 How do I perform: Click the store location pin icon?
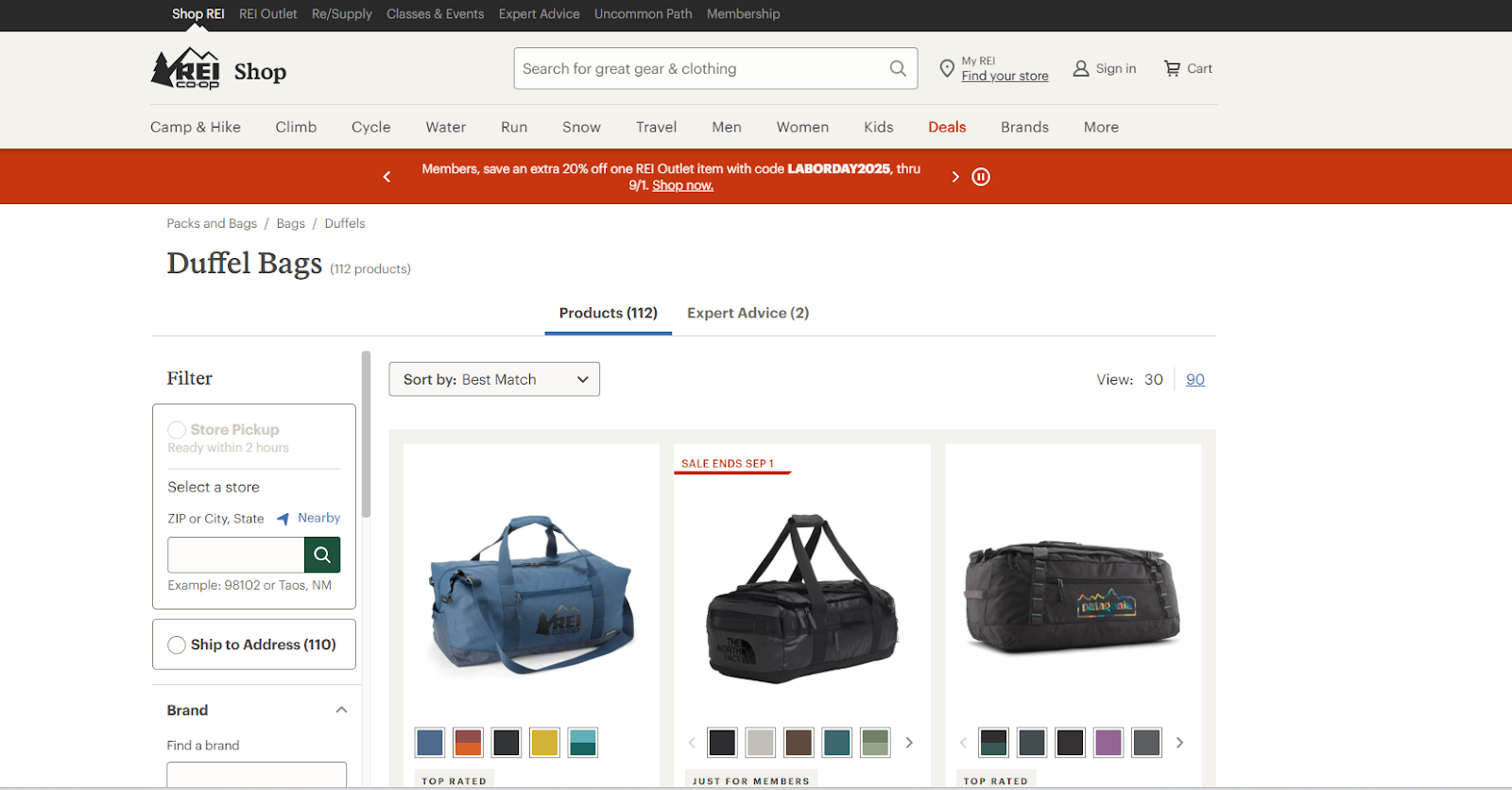pyautogui.click(x=946, y=68)
